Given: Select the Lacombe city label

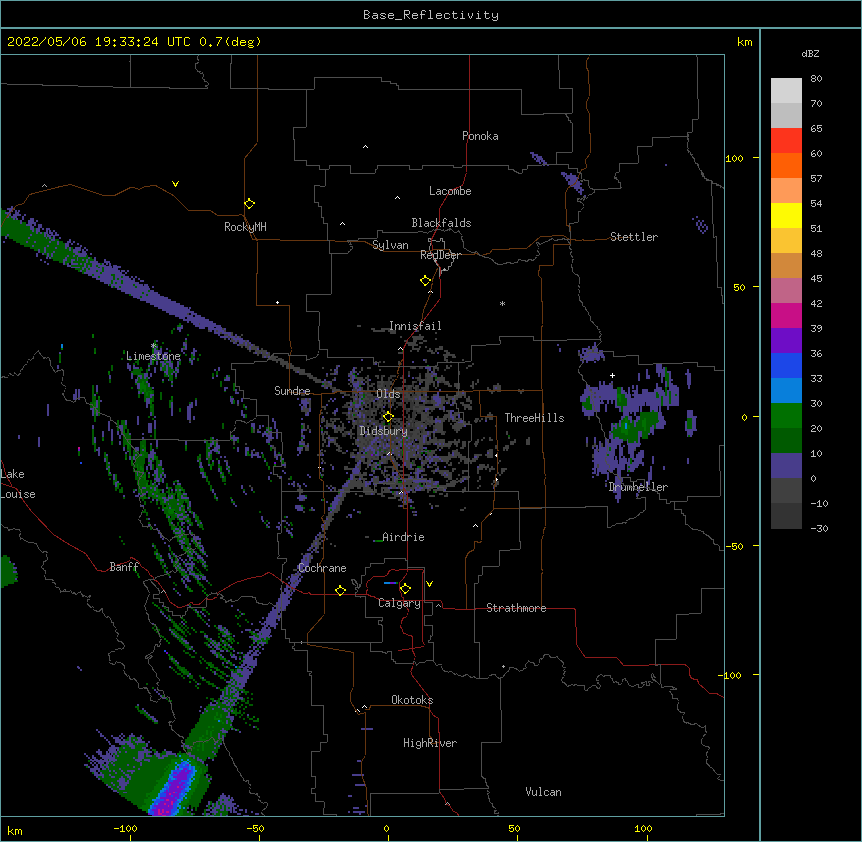Looking at the screenshot, I should (450, 191).
